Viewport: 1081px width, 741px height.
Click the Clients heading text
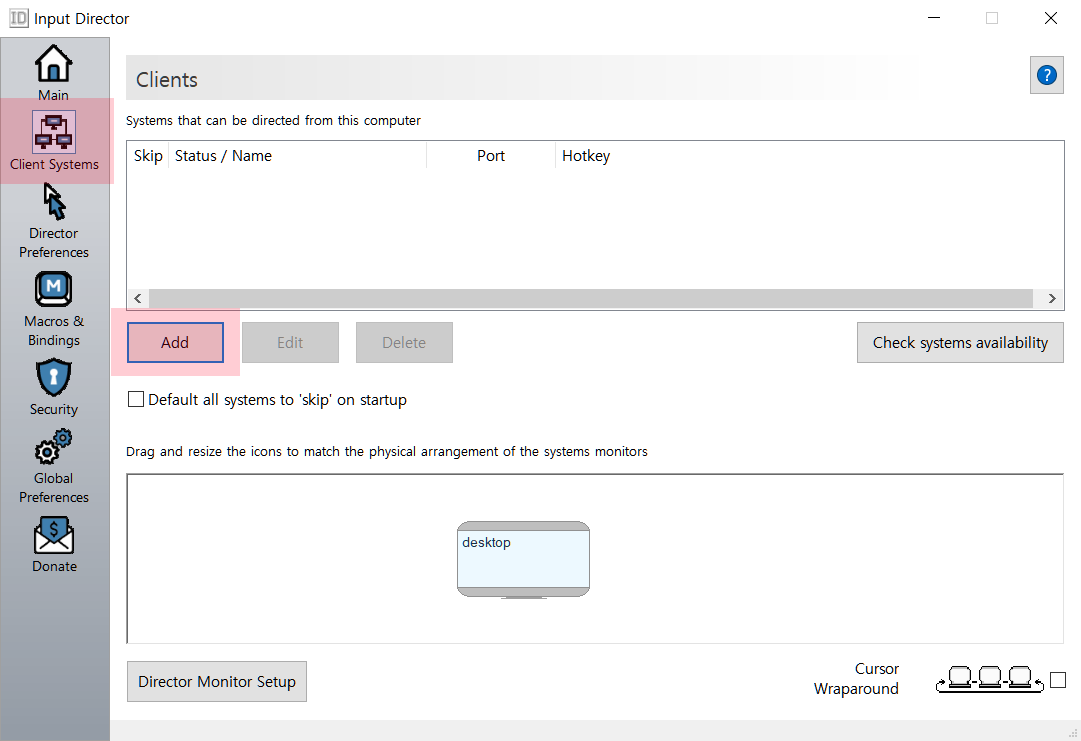click(167, 80)
